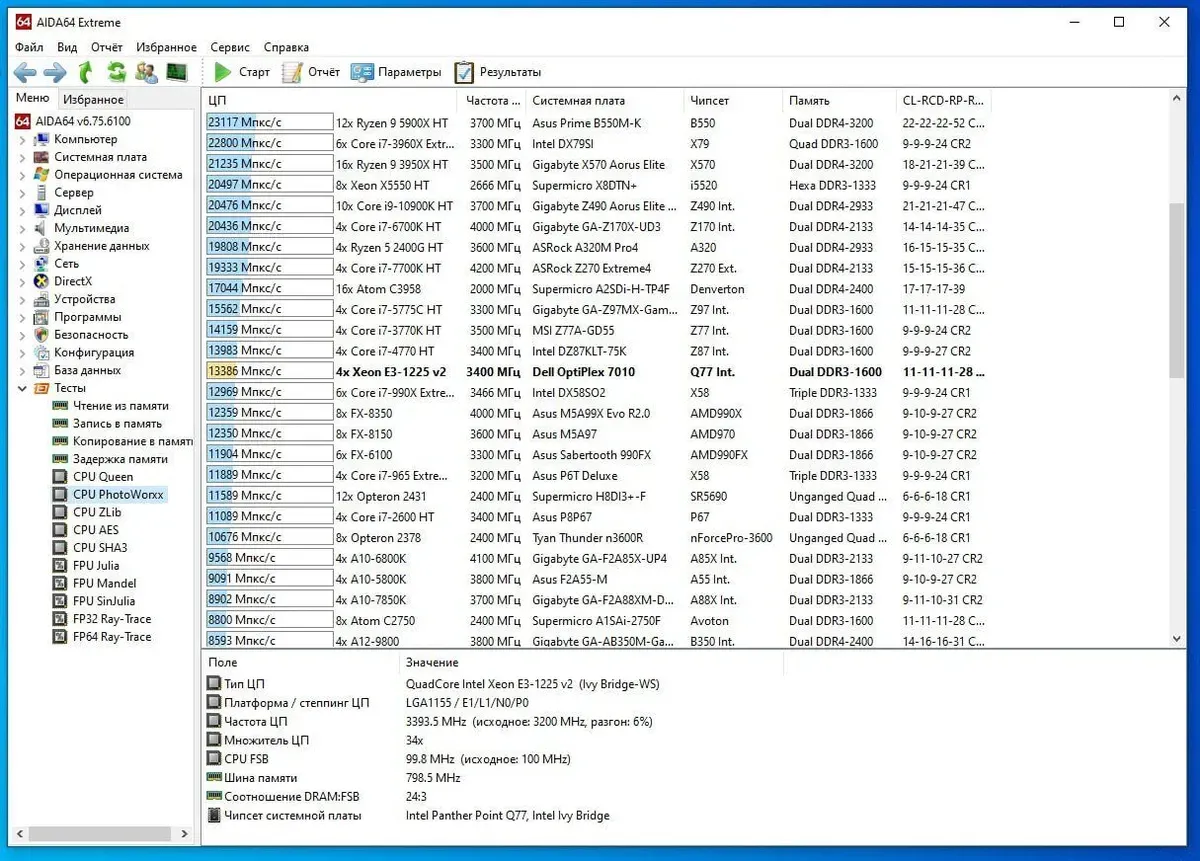This screenshot has height=861, width=1200.
Task: Sort by the Частота column header
Action: [492, 101]
